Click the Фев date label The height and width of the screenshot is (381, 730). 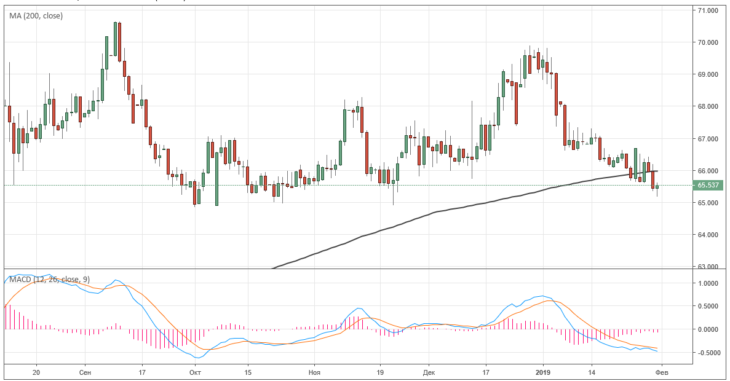point(662,373)
